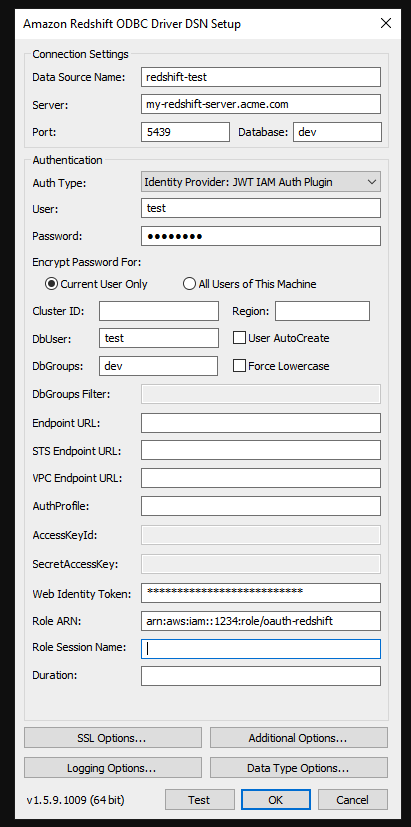Focus the Web Identity Token field
The width and height of the screenshot is (411, 827).
click(x=261, y=593)
